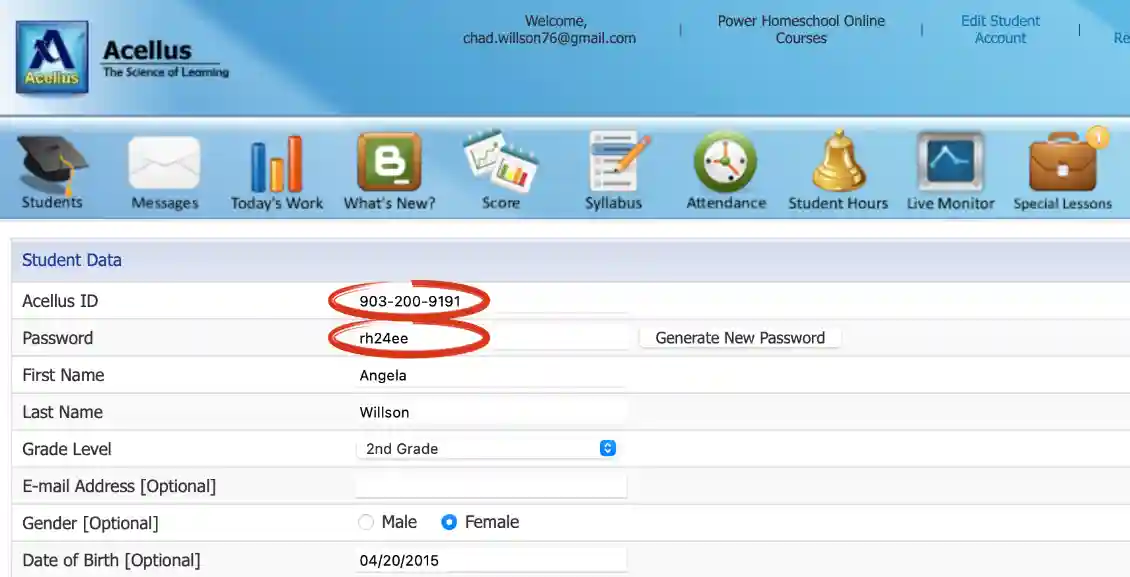This screenshot has width=1130, height=577.
Task: Click the Date of Birth field
Action: (491, 560)
